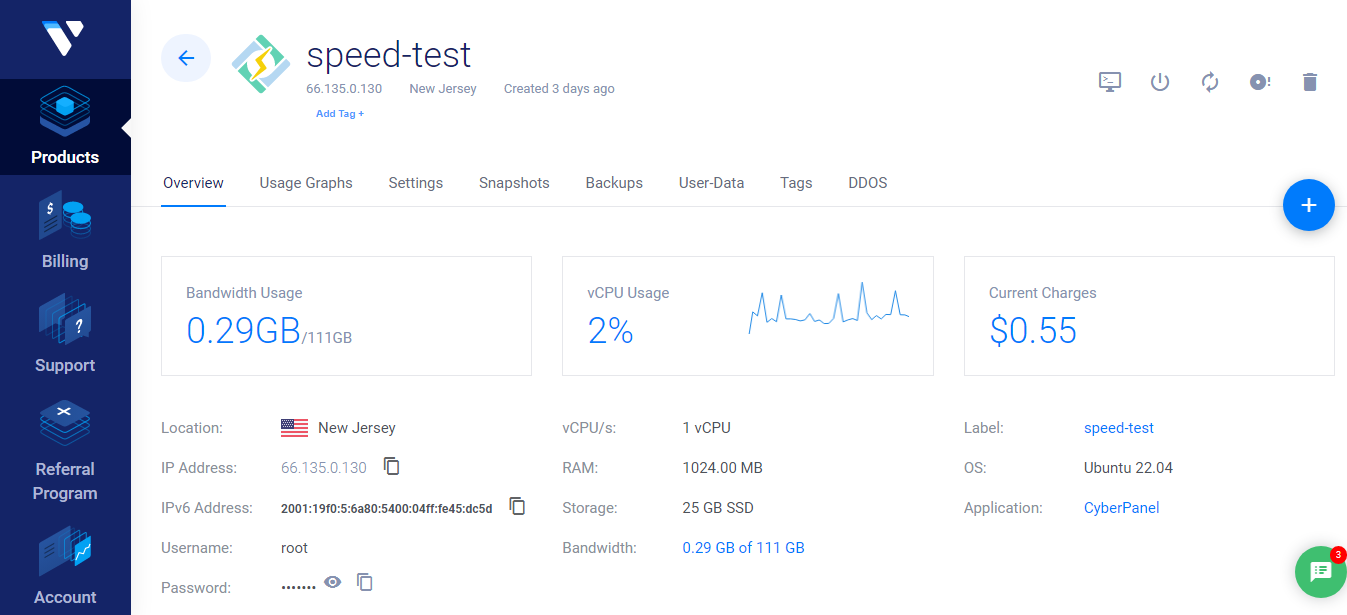Click the bandwidth usage link
The width and height of the screenshot is (1347, 615).
[x=743, y=547]
